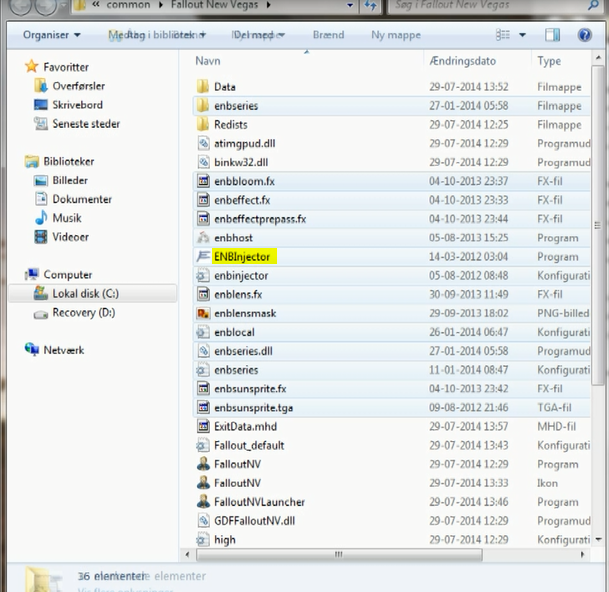
Task: Open address bar history dropdown arrow
Action: tap(350, 5)
